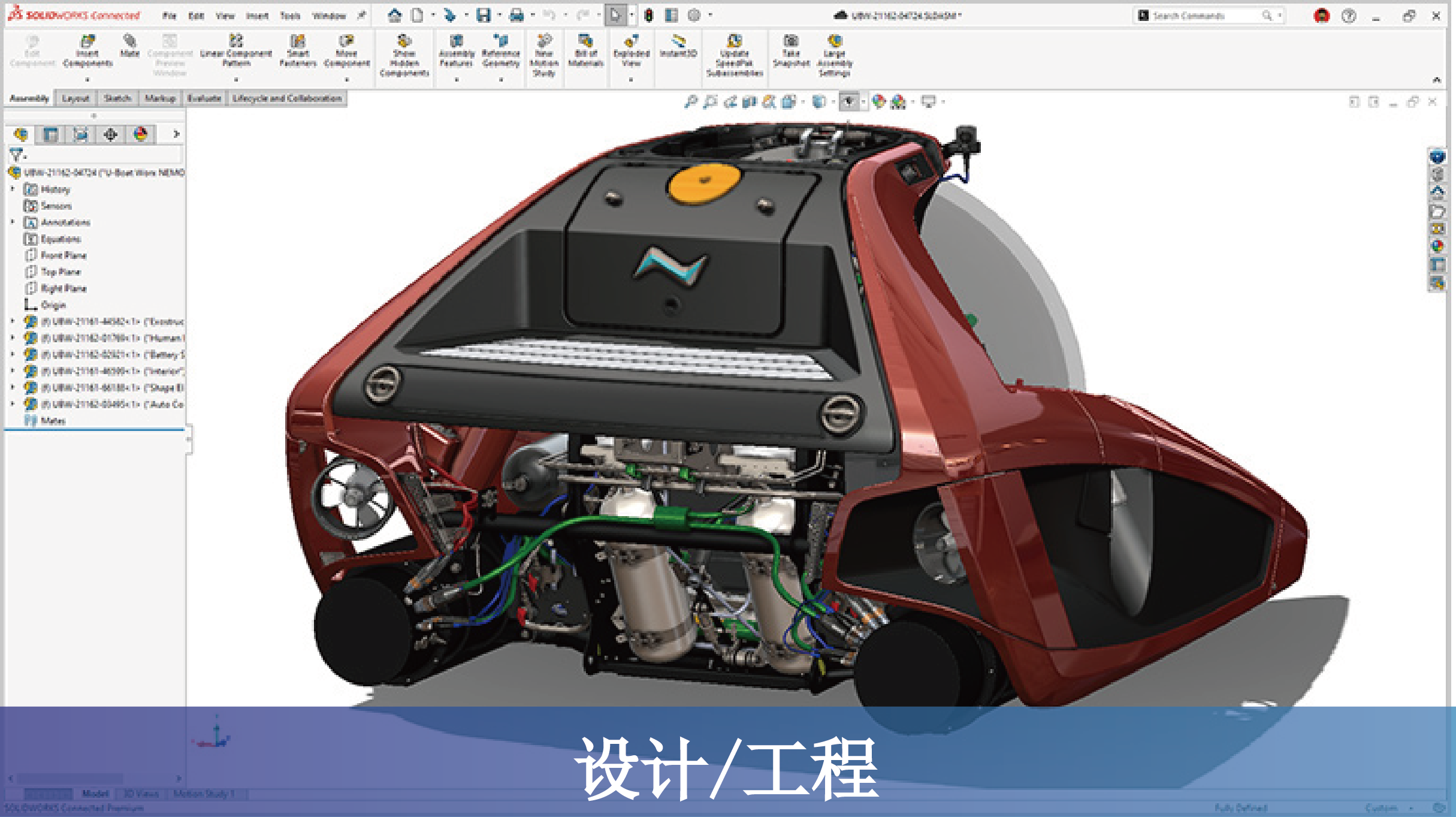Open the Insert menu
Viewport: 1456px width, 817px height.
(x=257, y=16)
